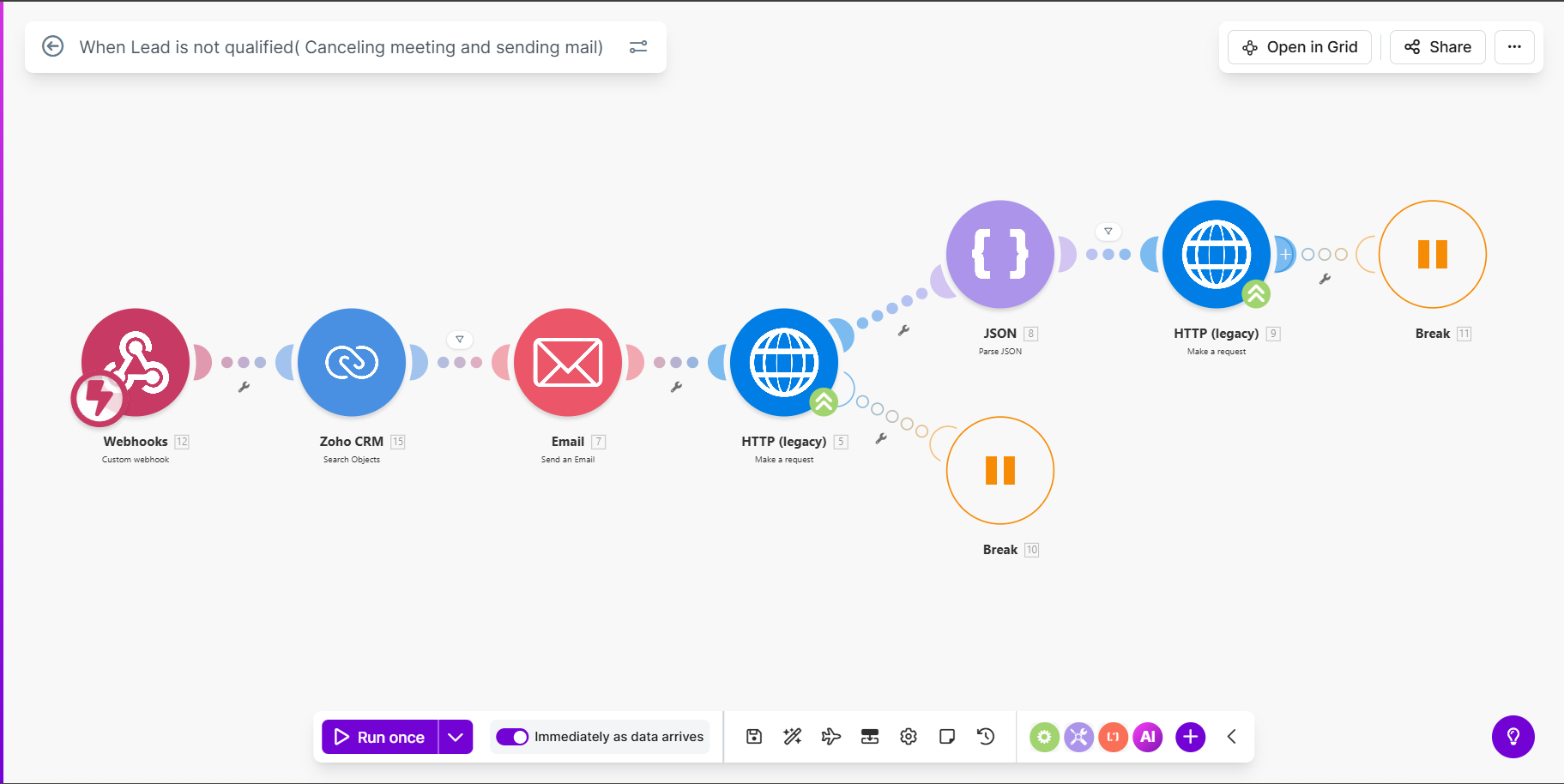The width and height of the screenshot is (1564, 784).
Task: Click the auto-align magic wand icon
Action: coord(793,737)
